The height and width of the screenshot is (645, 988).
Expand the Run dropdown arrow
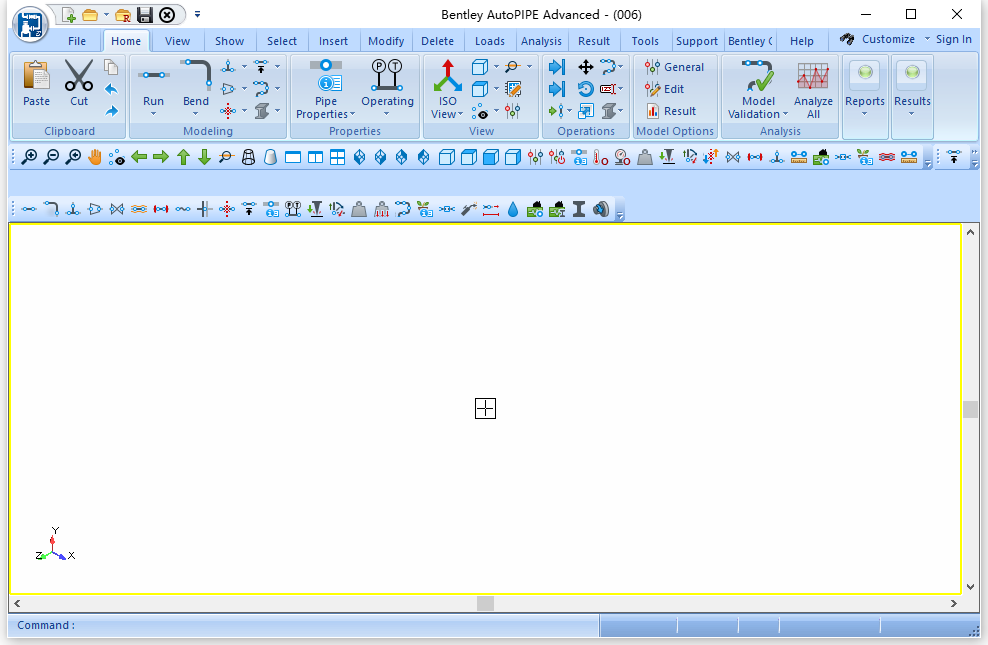tap(153, 114)
